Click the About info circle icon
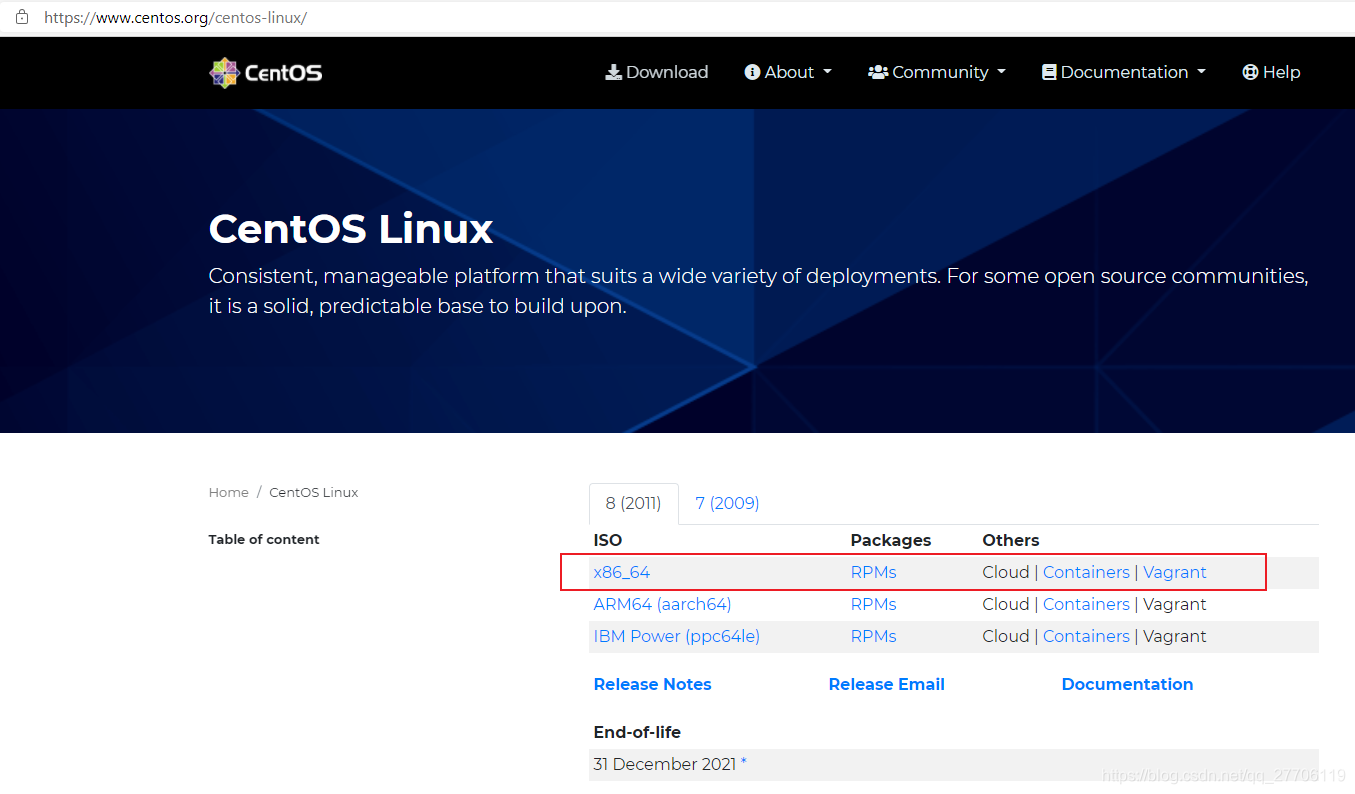Image resolution: width=1355 pixels, height=794 pixels. click(752, 72)
